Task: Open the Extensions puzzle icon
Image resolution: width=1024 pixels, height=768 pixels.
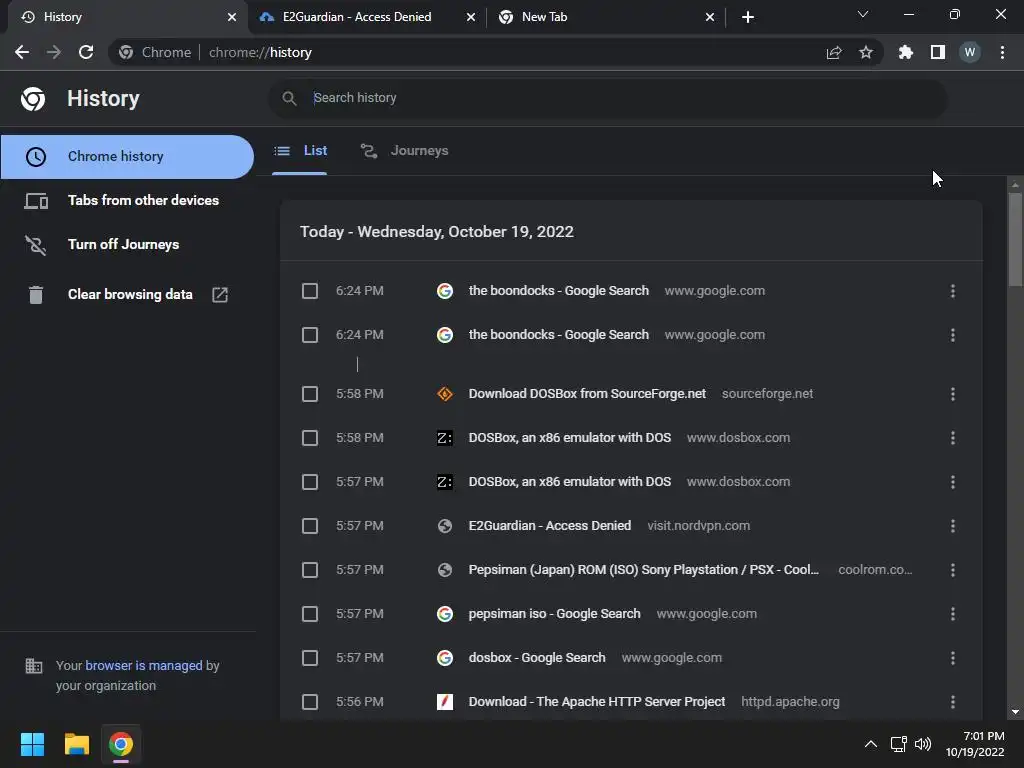Action: point(906,52)
